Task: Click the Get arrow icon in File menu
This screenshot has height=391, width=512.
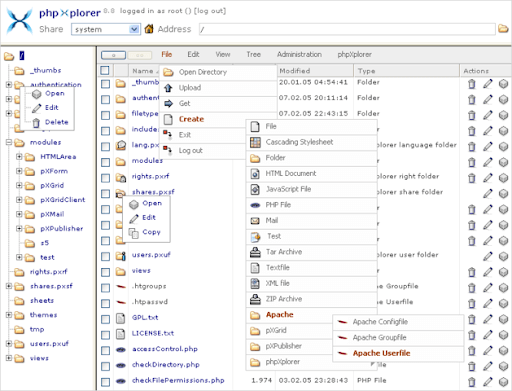Action: click(x=168, y=103)
